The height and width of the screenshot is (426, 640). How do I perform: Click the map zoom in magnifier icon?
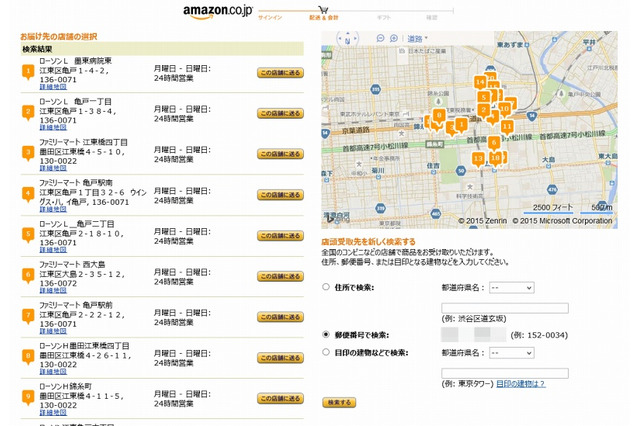coord(394,38)
